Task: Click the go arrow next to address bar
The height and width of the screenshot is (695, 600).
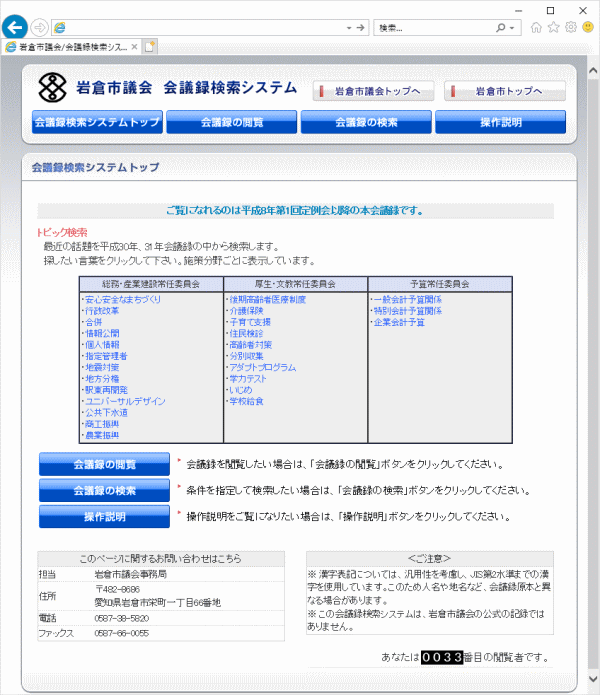Action: [361, 28]
